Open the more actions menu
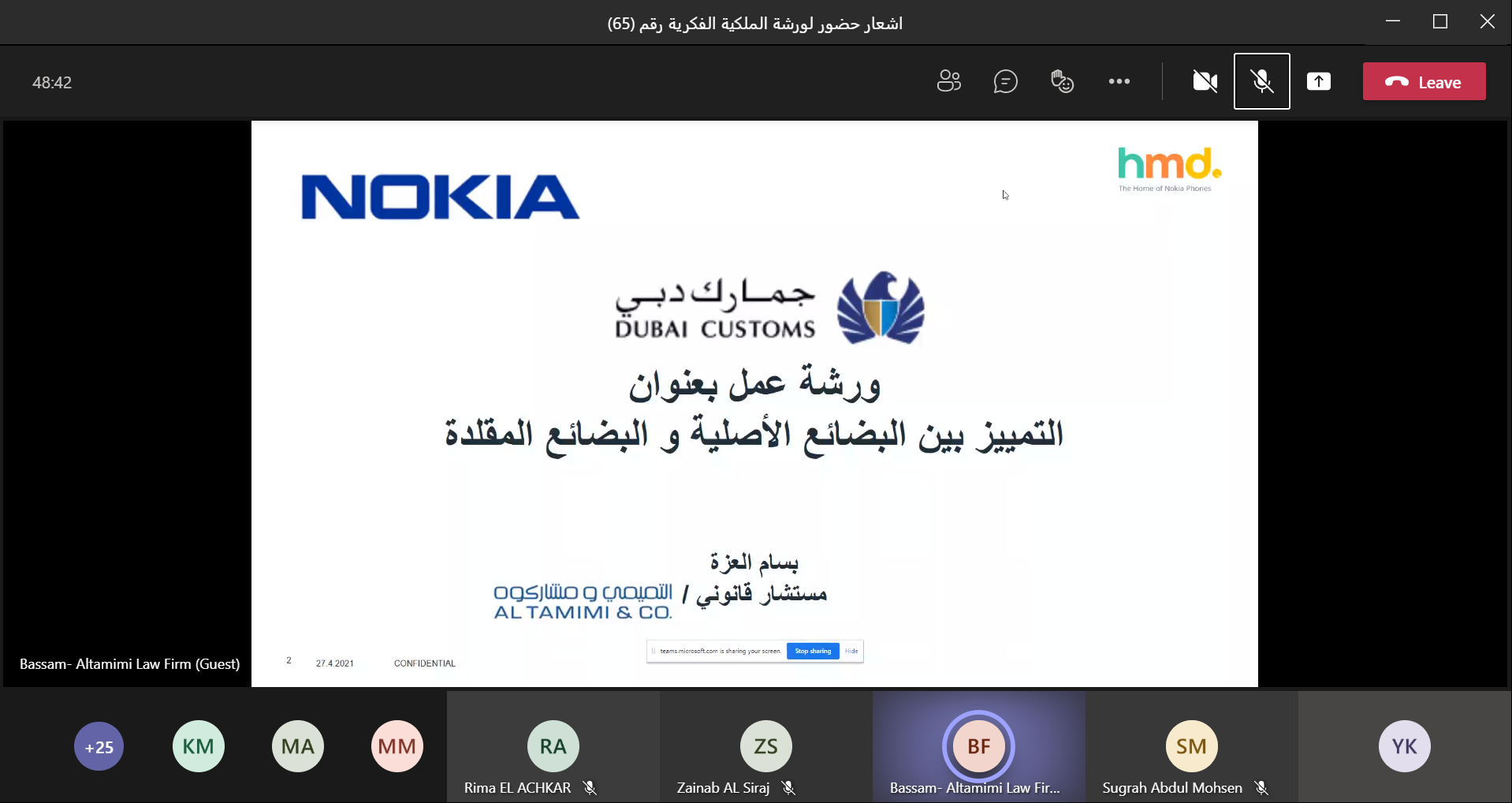 point(1119,81)
